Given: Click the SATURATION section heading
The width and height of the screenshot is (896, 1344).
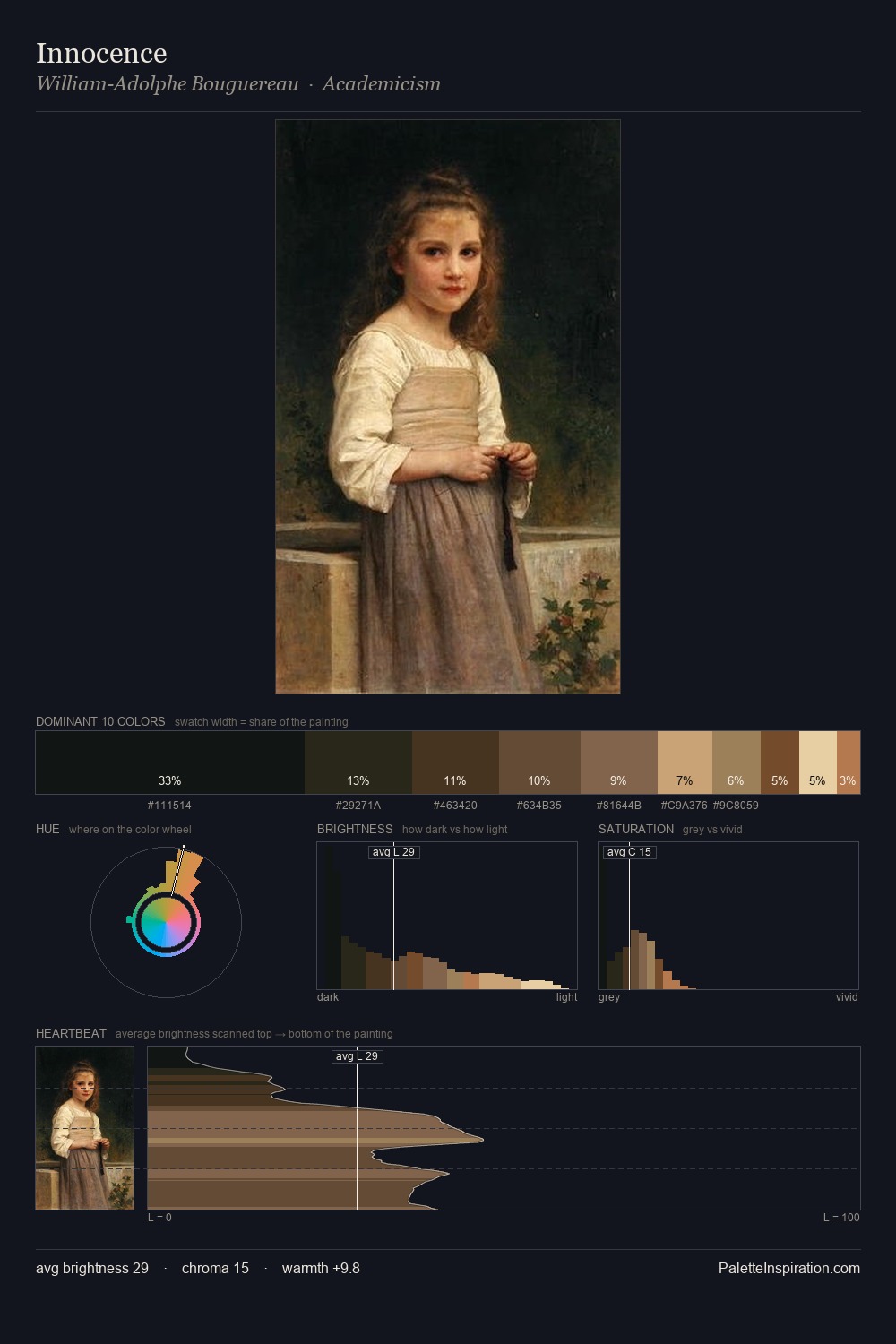Looking at the screenshot, I should (x=636, y=829).
